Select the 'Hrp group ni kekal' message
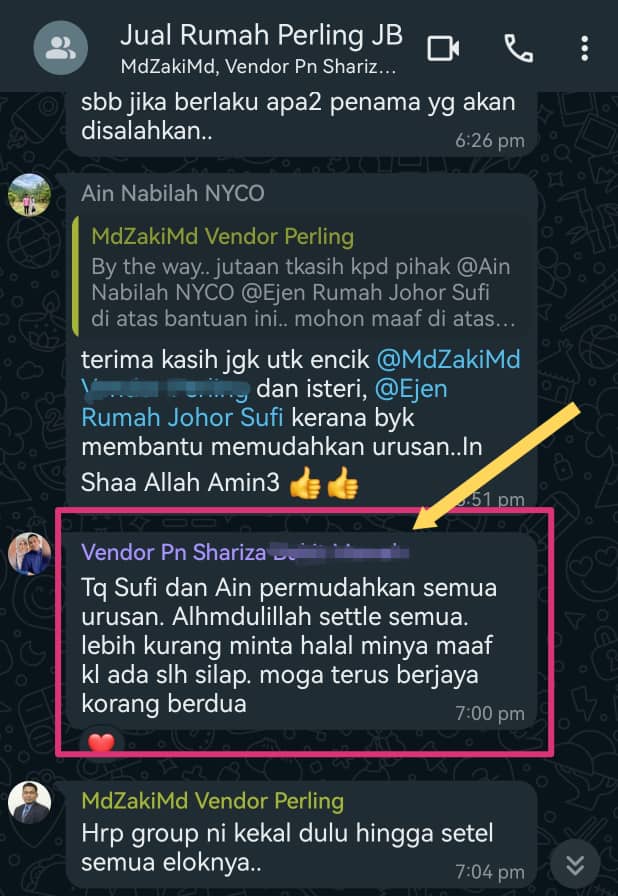Viewport: 618px width, 896px height. (302, 834)
